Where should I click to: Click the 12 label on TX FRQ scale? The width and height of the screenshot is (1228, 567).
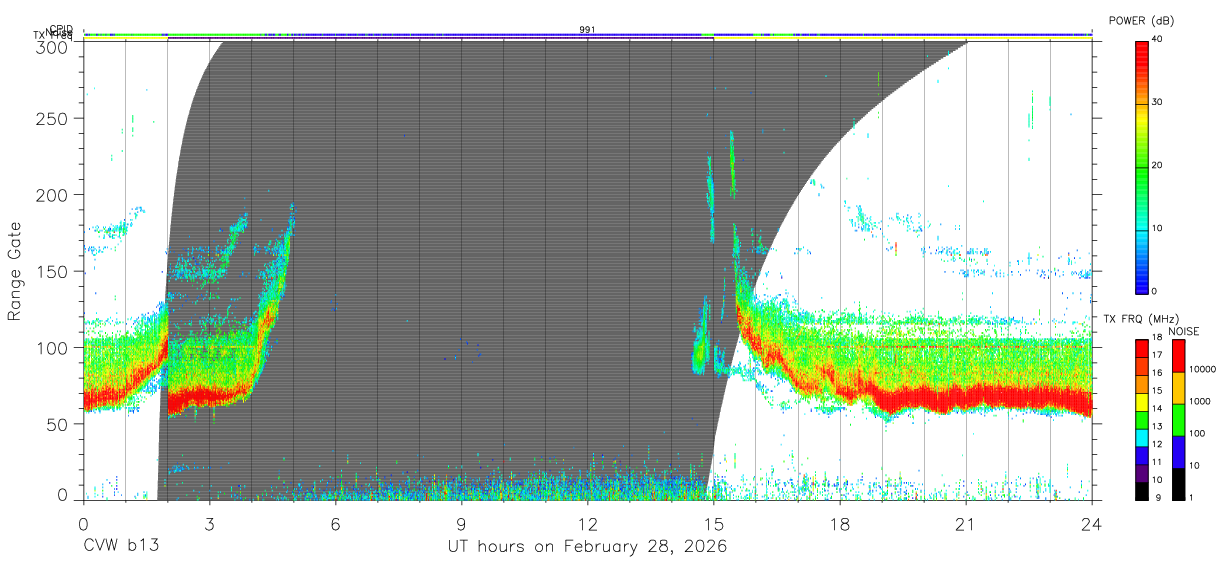[x=1157, y=444]
